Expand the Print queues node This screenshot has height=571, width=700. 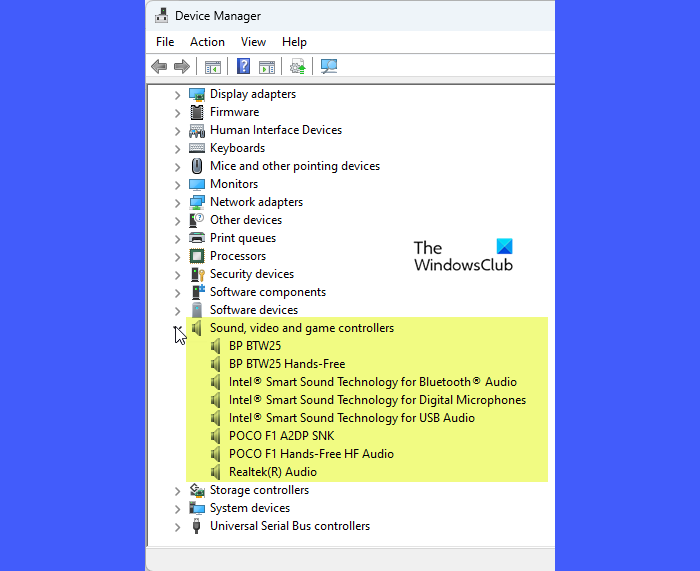(177, 239)
